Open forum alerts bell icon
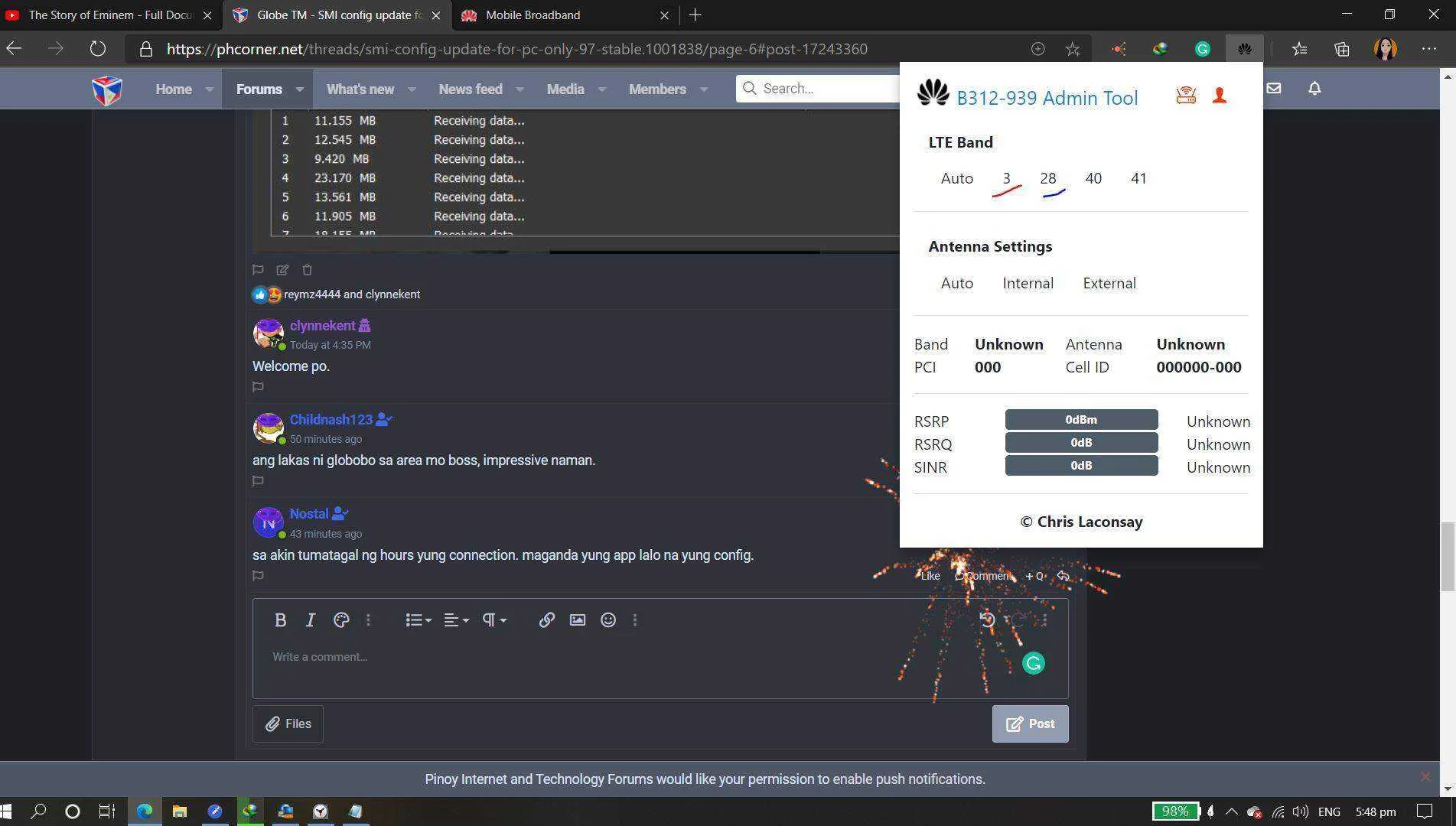 pos(1314,88)
